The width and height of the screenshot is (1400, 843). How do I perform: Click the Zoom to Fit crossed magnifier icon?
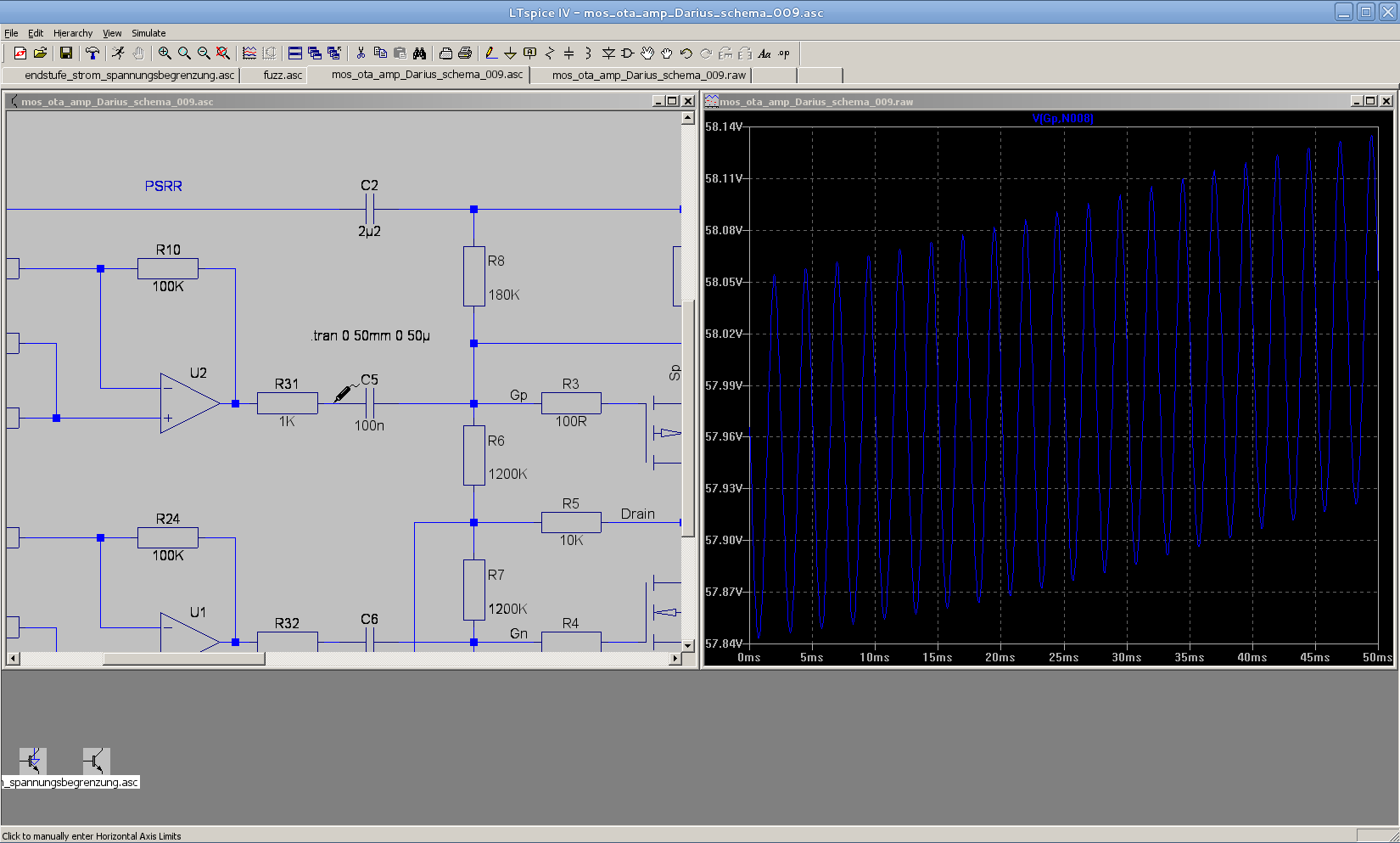pos(223,53)
